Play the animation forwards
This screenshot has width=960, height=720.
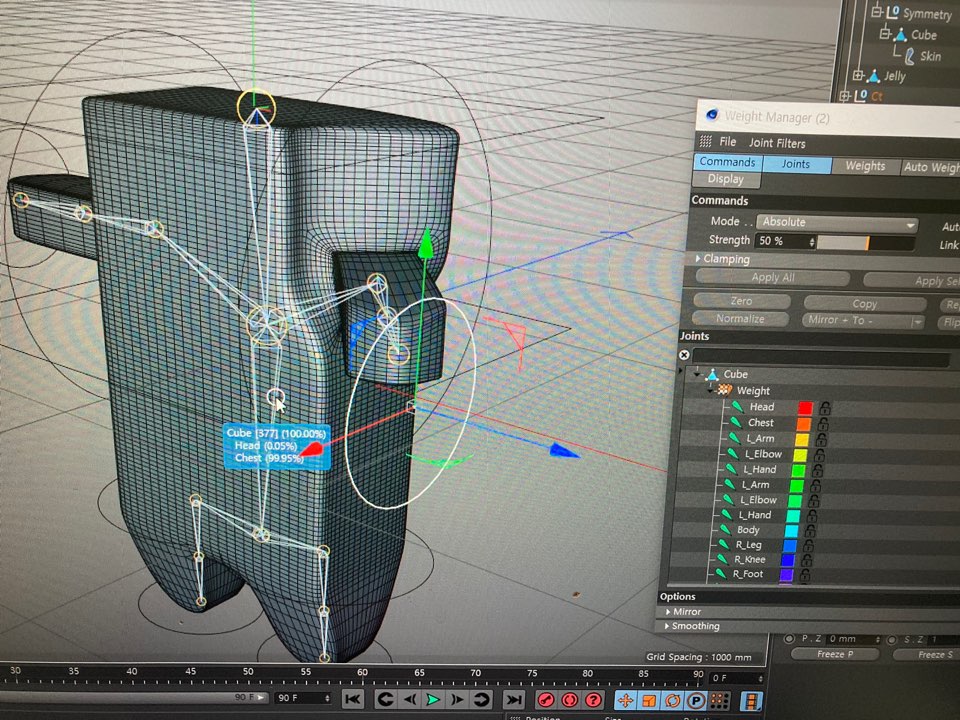click(x=433, y=699)
